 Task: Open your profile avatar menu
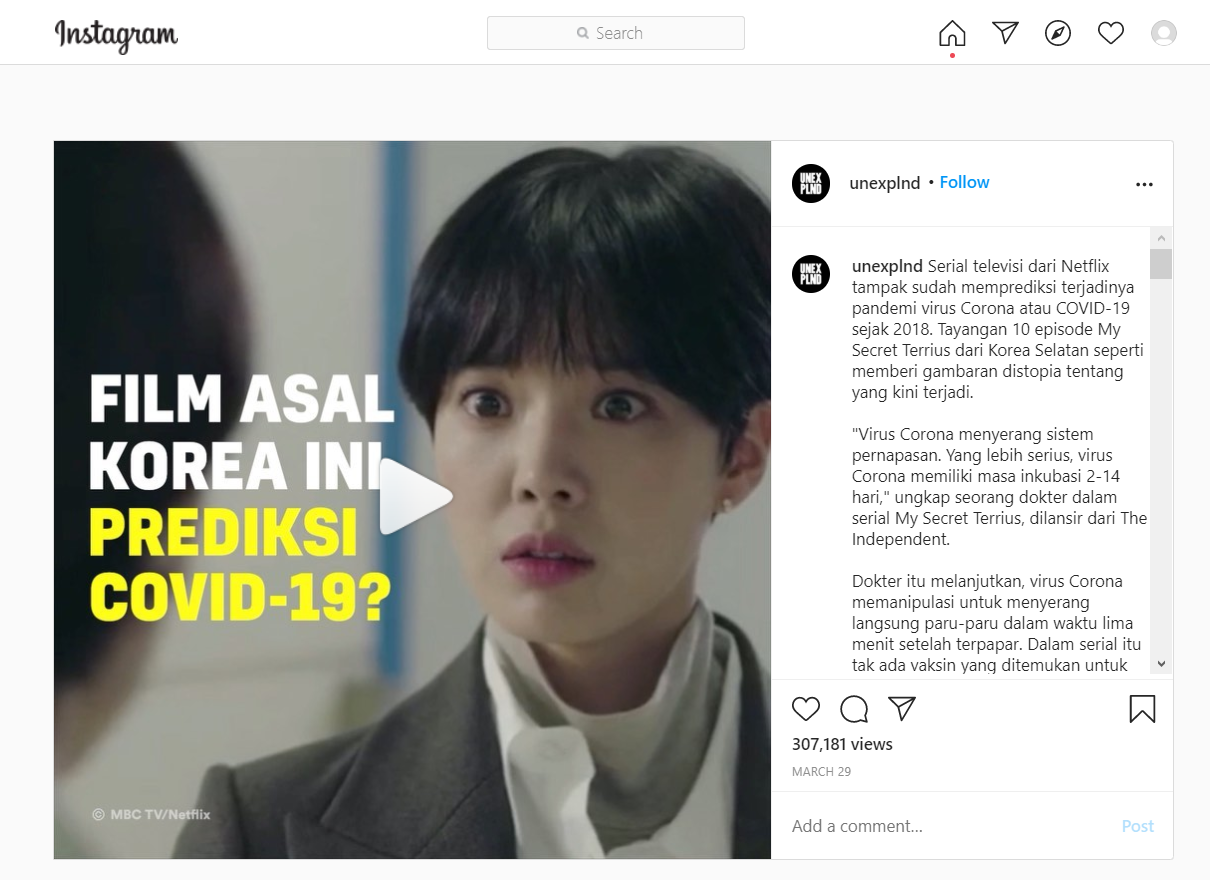coord(1164,33)
